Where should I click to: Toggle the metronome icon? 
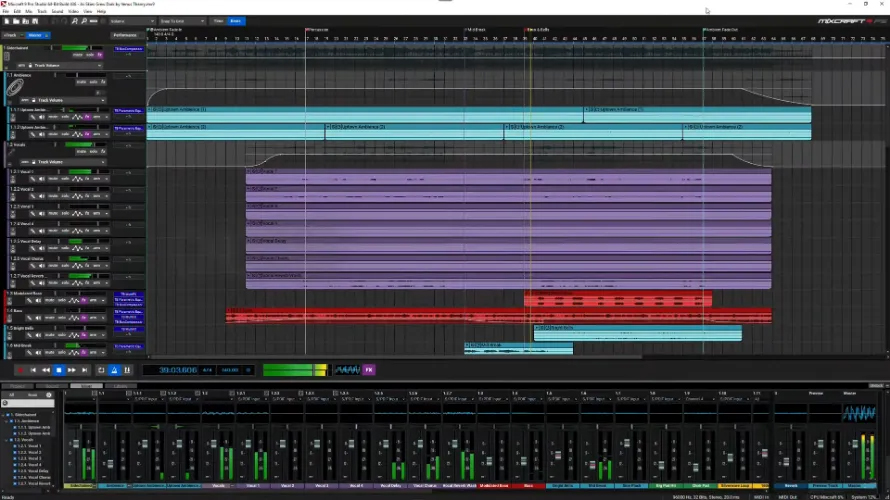click(113, 370)
